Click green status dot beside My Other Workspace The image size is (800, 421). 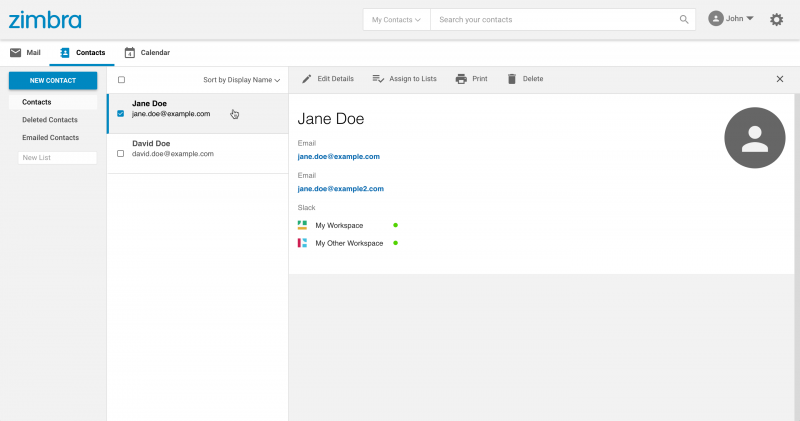395,243
